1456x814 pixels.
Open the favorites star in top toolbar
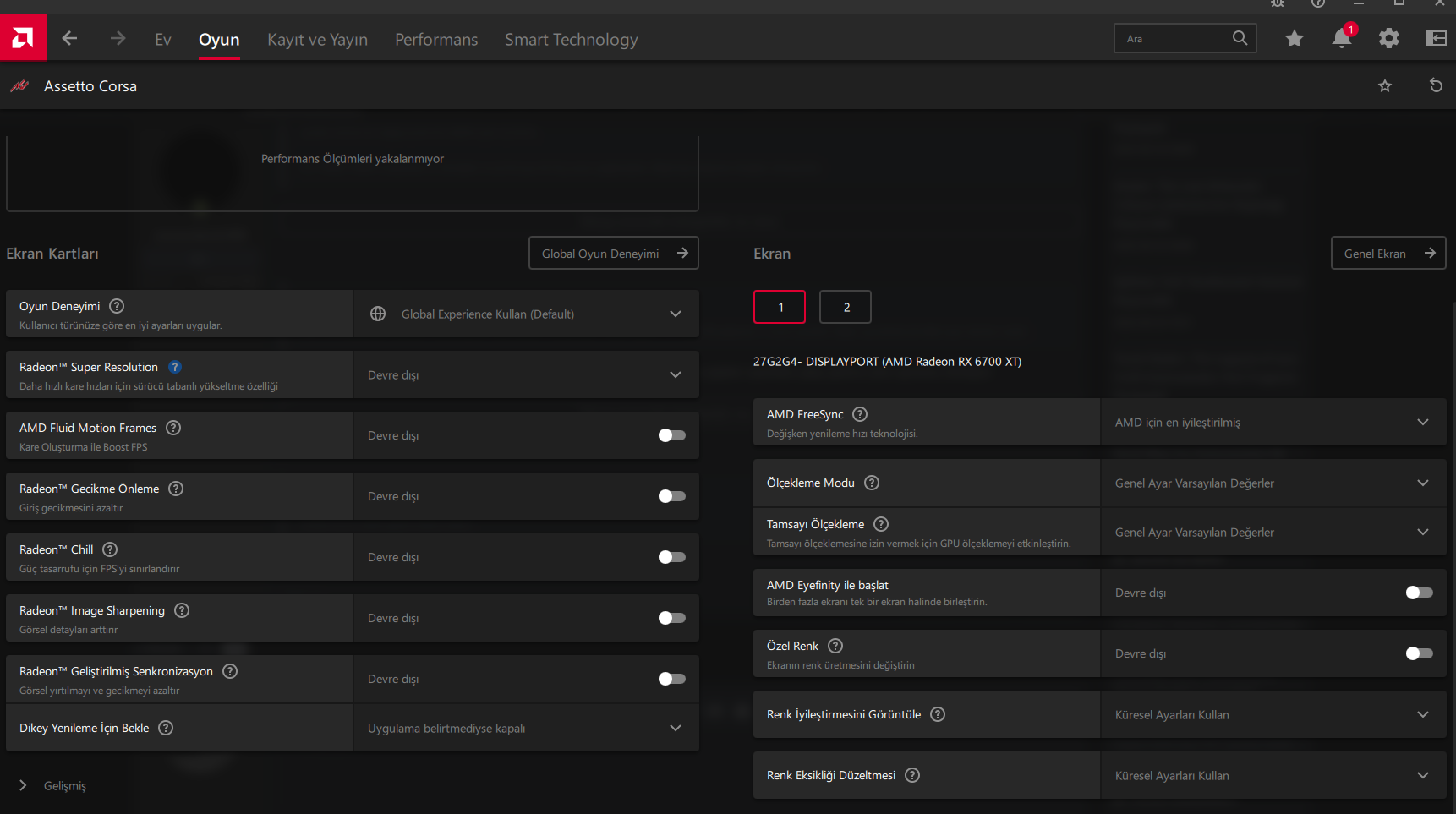[1294, 39]
